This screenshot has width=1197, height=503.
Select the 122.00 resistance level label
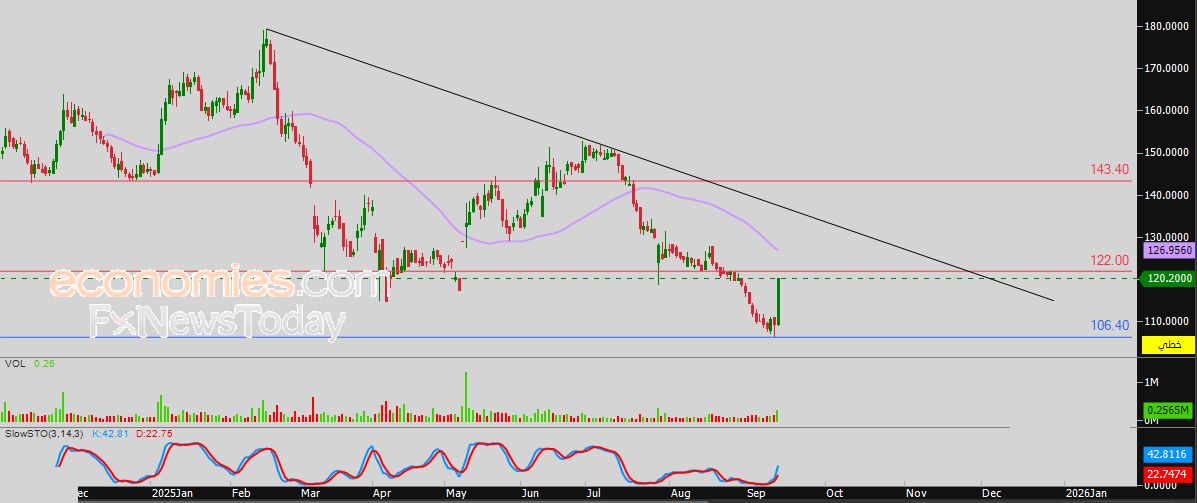tap(1109, 260)
